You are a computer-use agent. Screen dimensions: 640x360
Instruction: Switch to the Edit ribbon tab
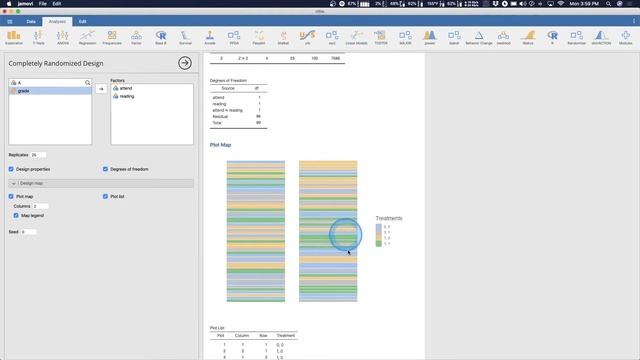[x=82, y=21]
